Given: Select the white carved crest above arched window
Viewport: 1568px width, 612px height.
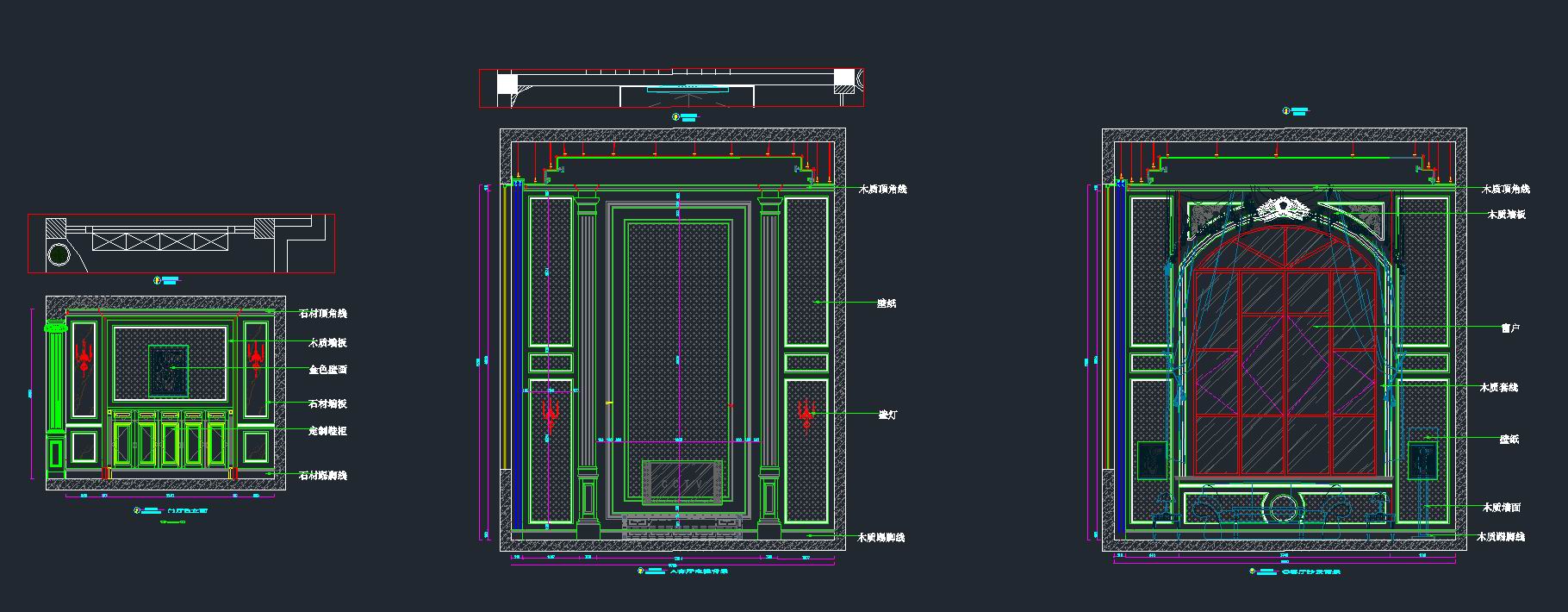Looking at the screenshot, I should (x=1283, y=208).
